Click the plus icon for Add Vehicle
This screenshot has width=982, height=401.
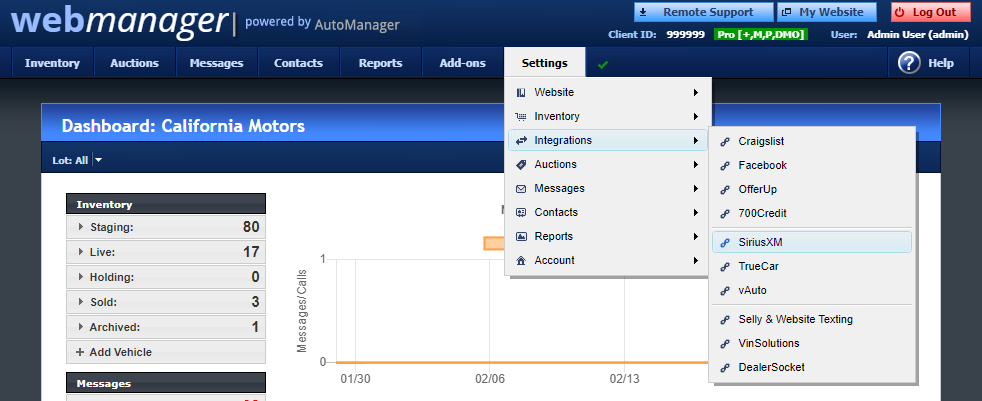coord(80,352)
